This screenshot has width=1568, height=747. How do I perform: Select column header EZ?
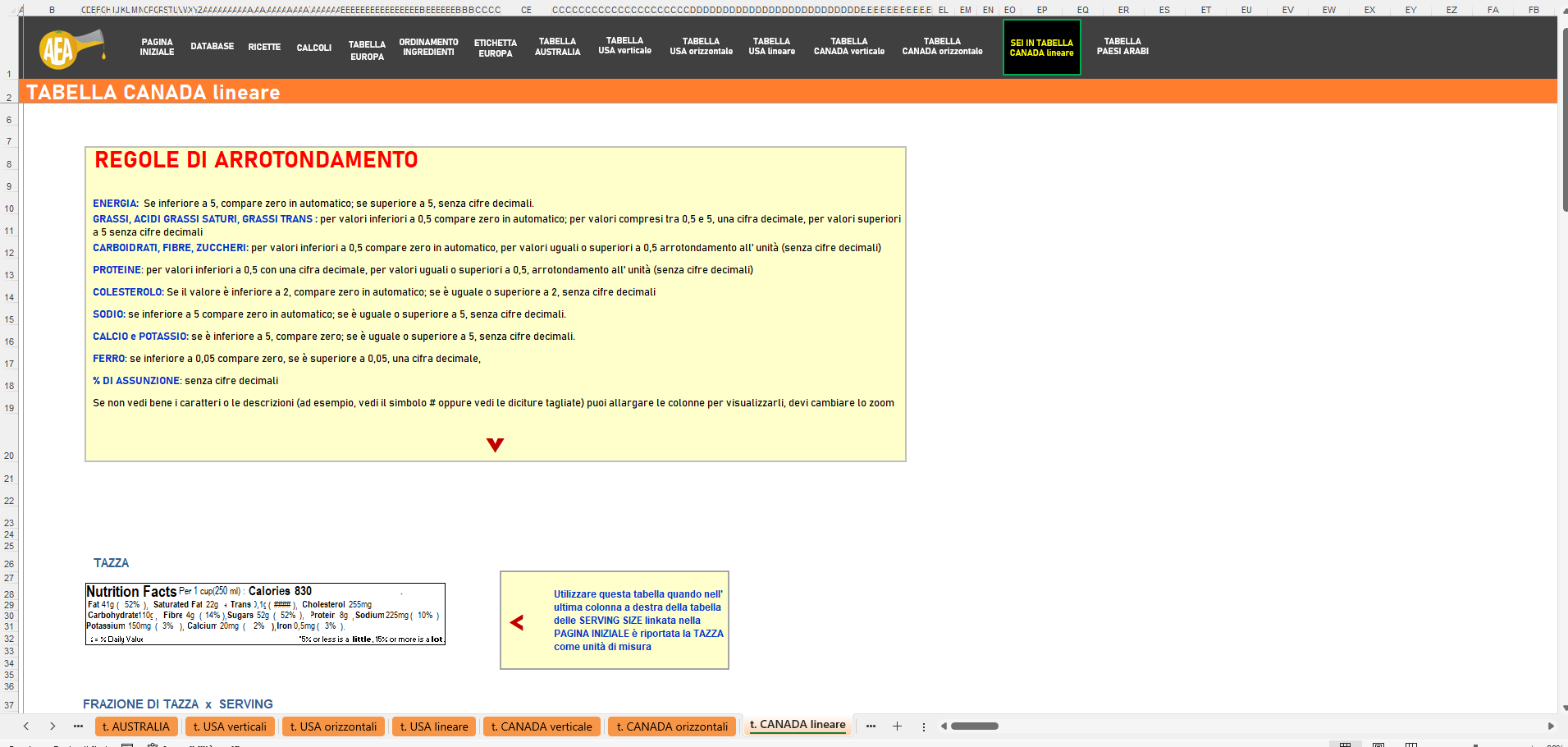pos(1452,10)
